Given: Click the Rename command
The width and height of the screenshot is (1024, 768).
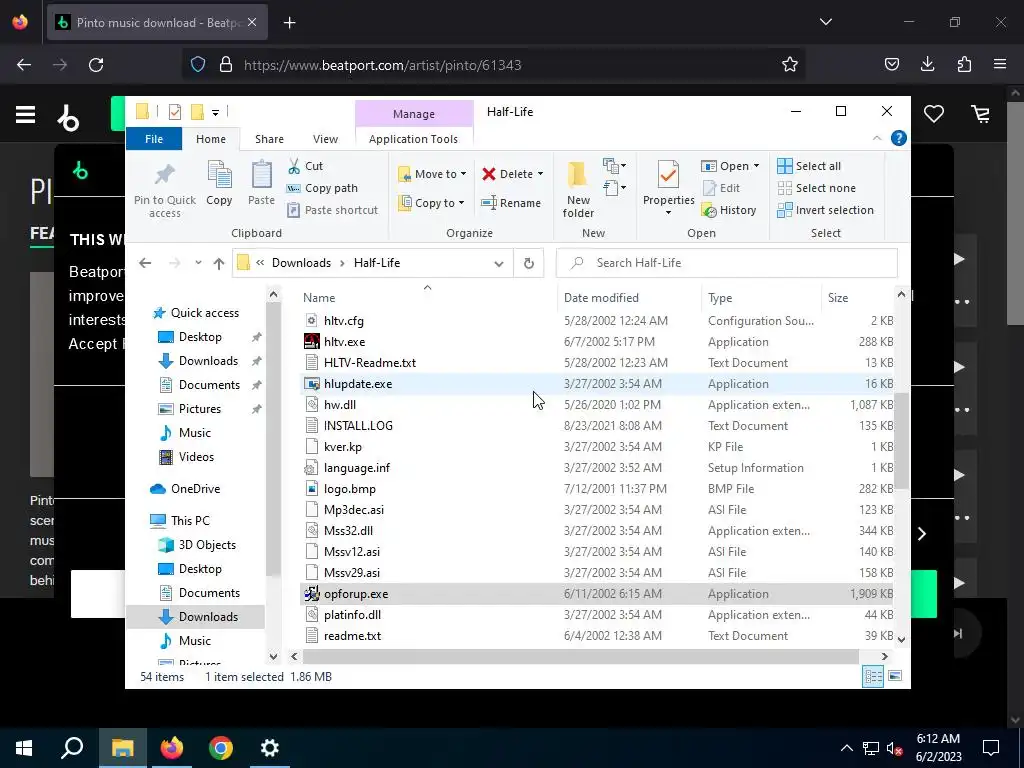Looking at the screenshot, I should (x=511, y=203).
